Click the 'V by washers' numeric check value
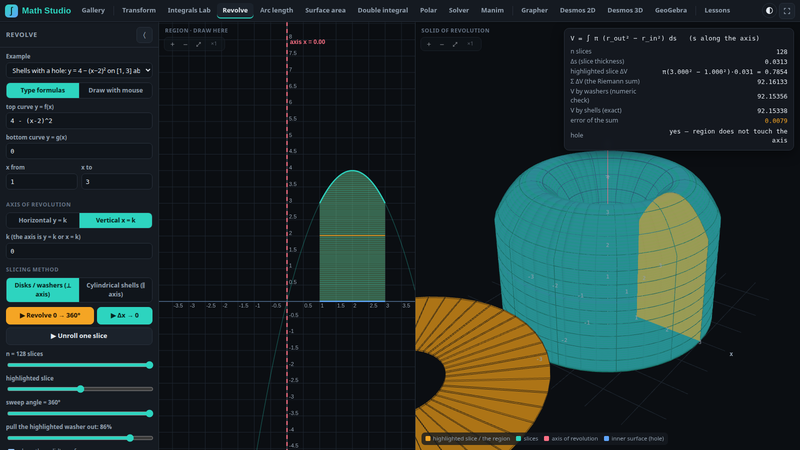The image size is (800, 450). click(772, 96)
